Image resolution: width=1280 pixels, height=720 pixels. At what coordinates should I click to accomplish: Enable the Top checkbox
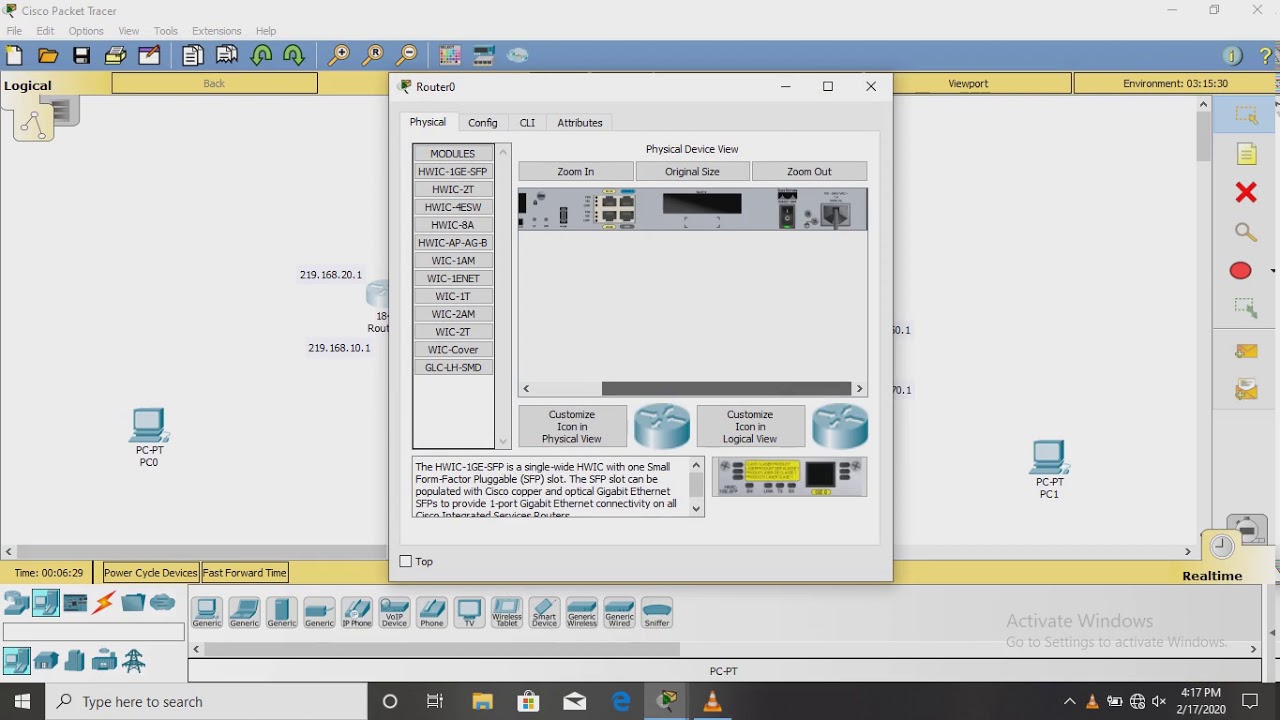[x=405, y=561]
